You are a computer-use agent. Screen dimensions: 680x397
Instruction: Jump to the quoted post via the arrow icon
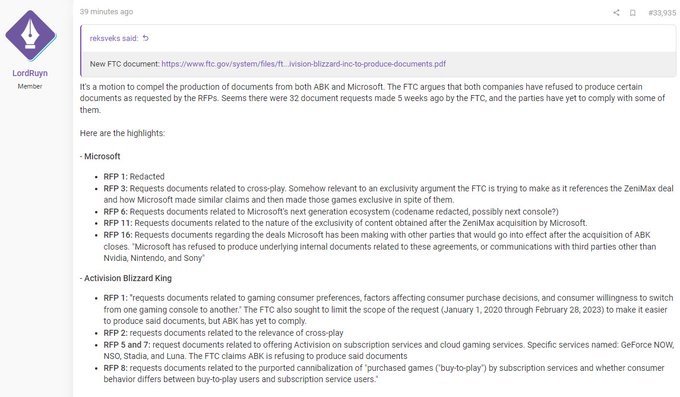click(146, 38)
